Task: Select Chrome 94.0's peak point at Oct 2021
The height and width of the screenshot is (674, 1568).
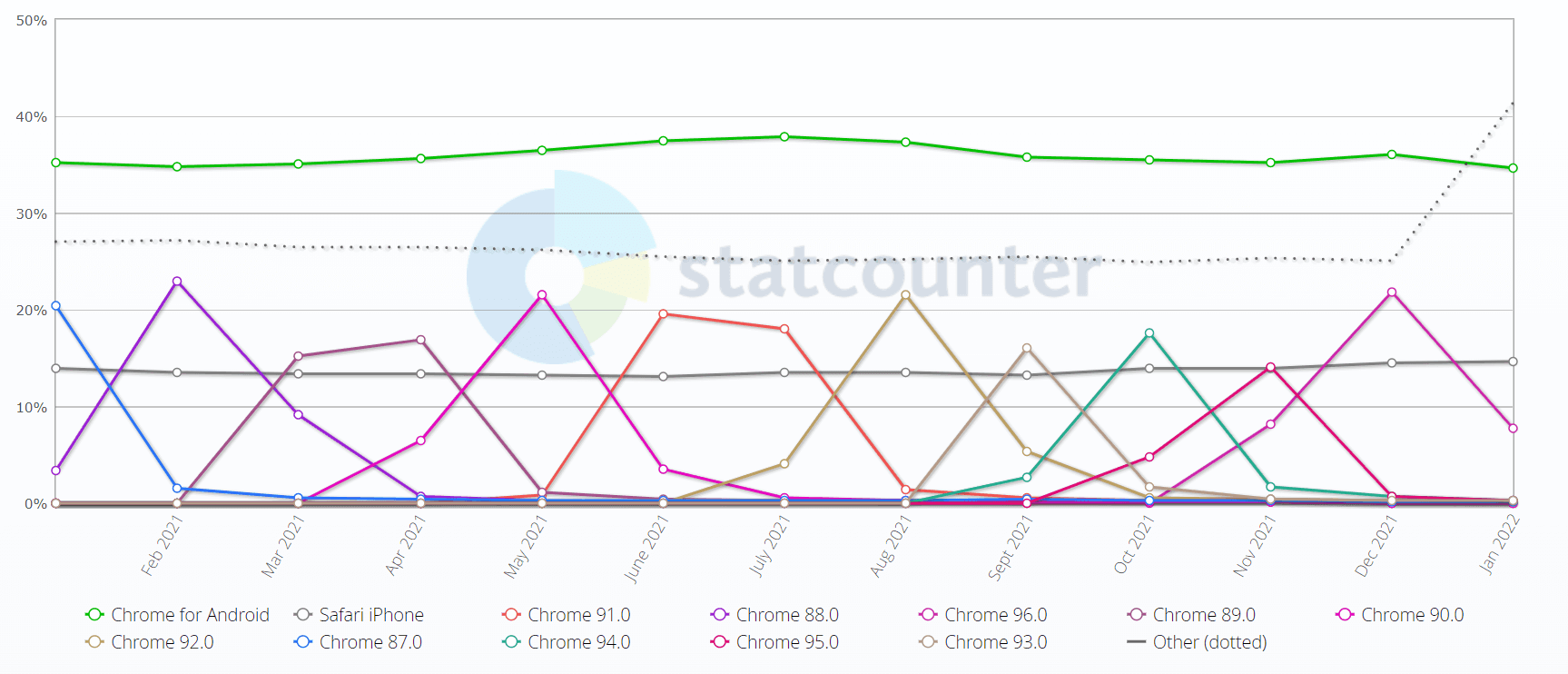Action: pyautogui.click(x=1149, y=333)
